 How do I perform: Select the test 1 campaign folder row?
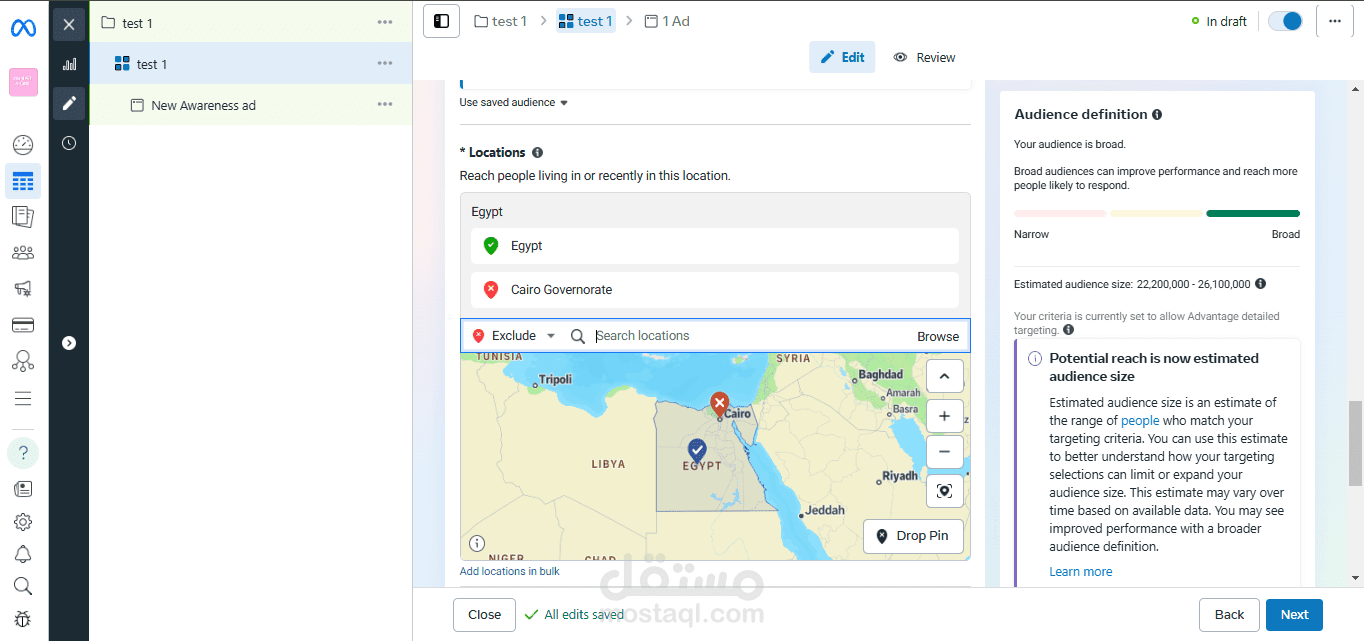pyautogui.click(x=250, y=22)
